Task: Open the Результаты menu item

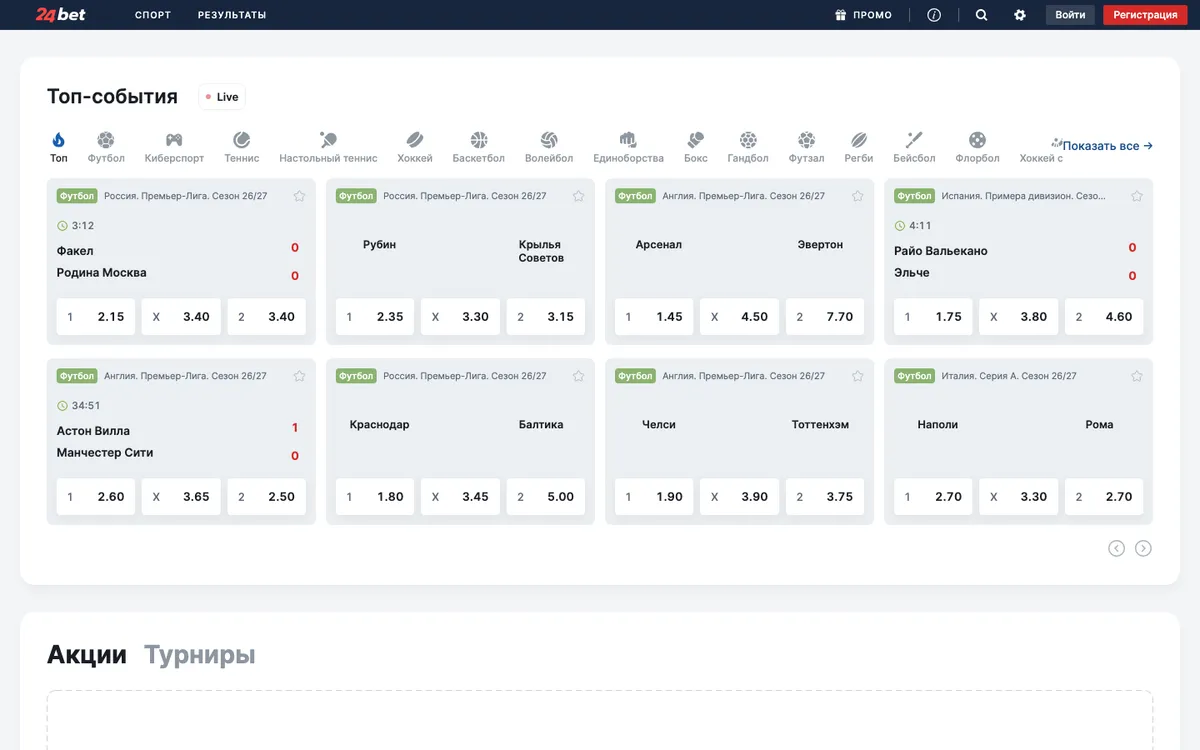Action: (232, 15)
